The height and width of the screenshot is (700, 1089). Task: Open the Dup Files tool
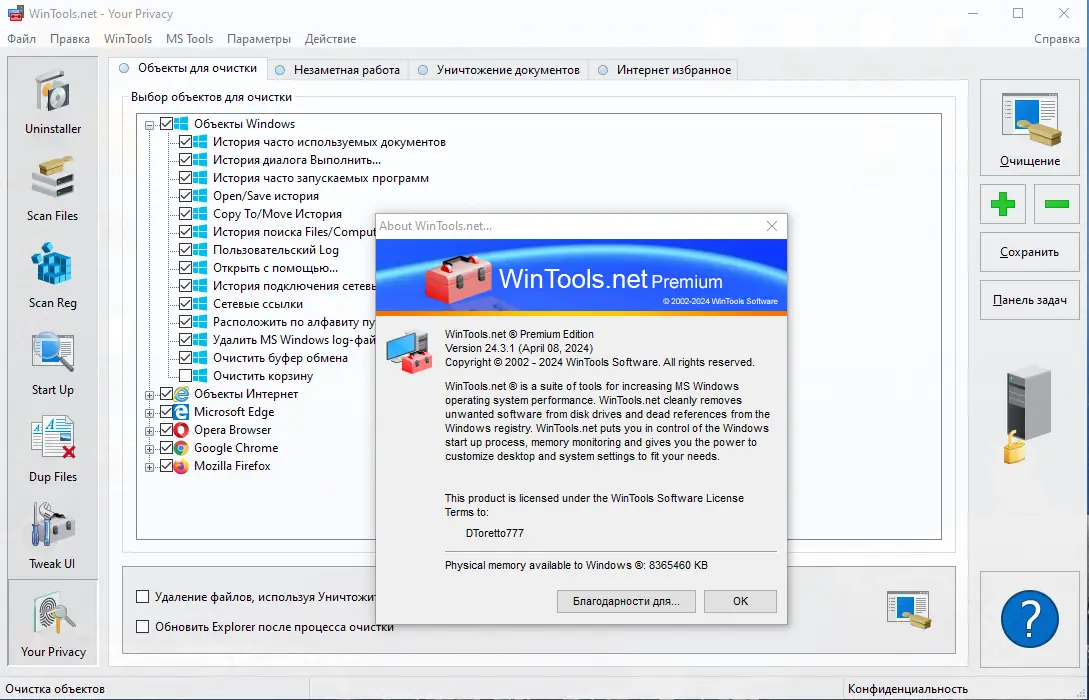(x=53, y=449)
